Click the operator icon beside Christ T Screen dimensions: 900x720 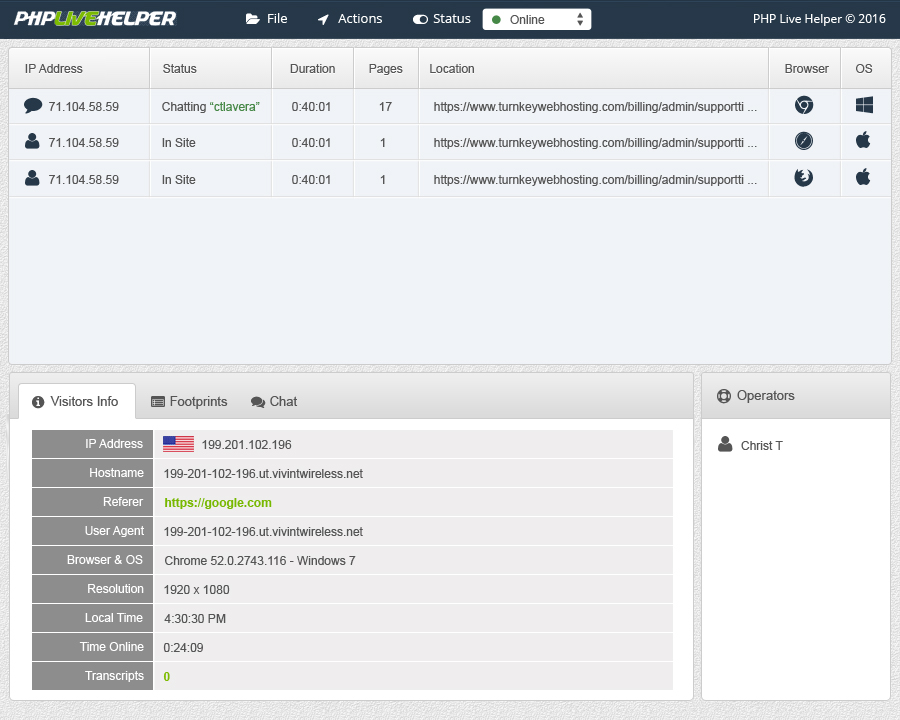tap(725, 445)
